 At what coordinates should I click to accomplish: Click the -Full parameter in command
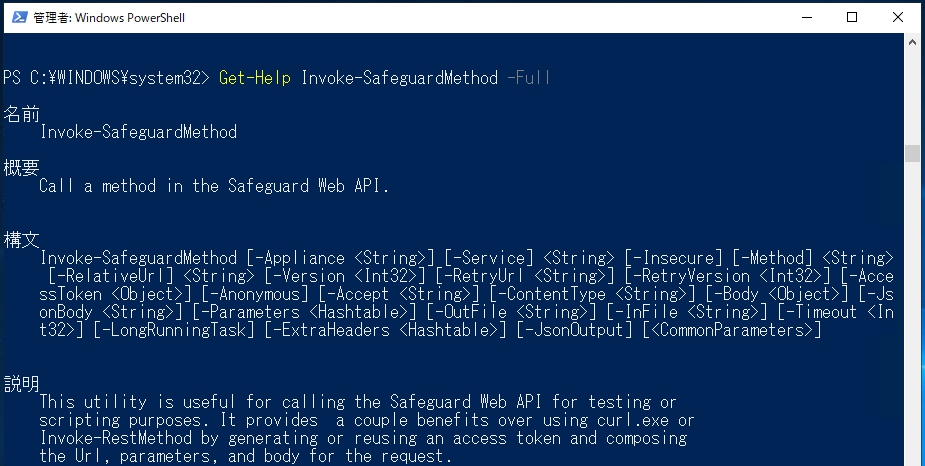[x=529, y=77]
